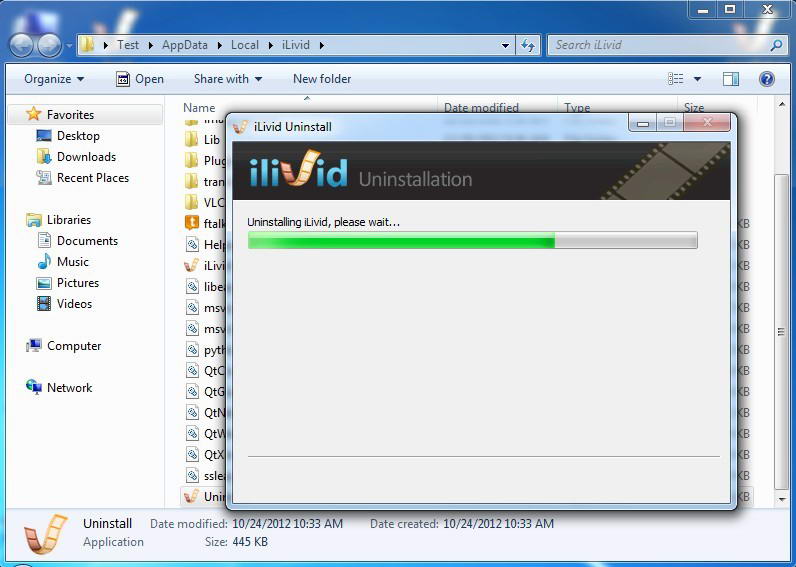Viewport: 796px width, 567px height.
Task: Select Libraries in the navigation pane
Action: 69,220
